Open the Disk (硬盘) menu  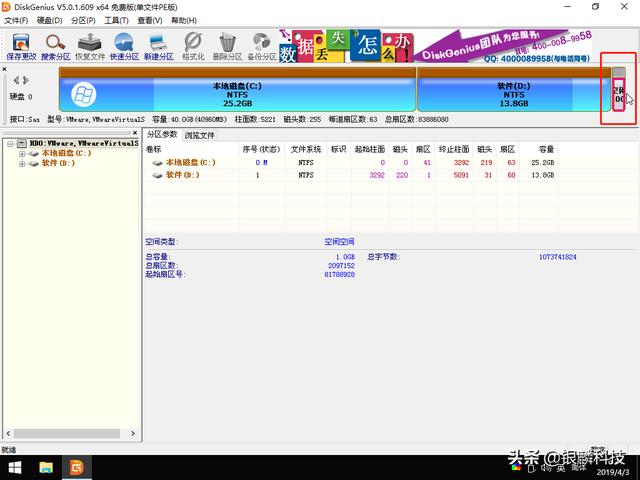[x=49, y=20]
